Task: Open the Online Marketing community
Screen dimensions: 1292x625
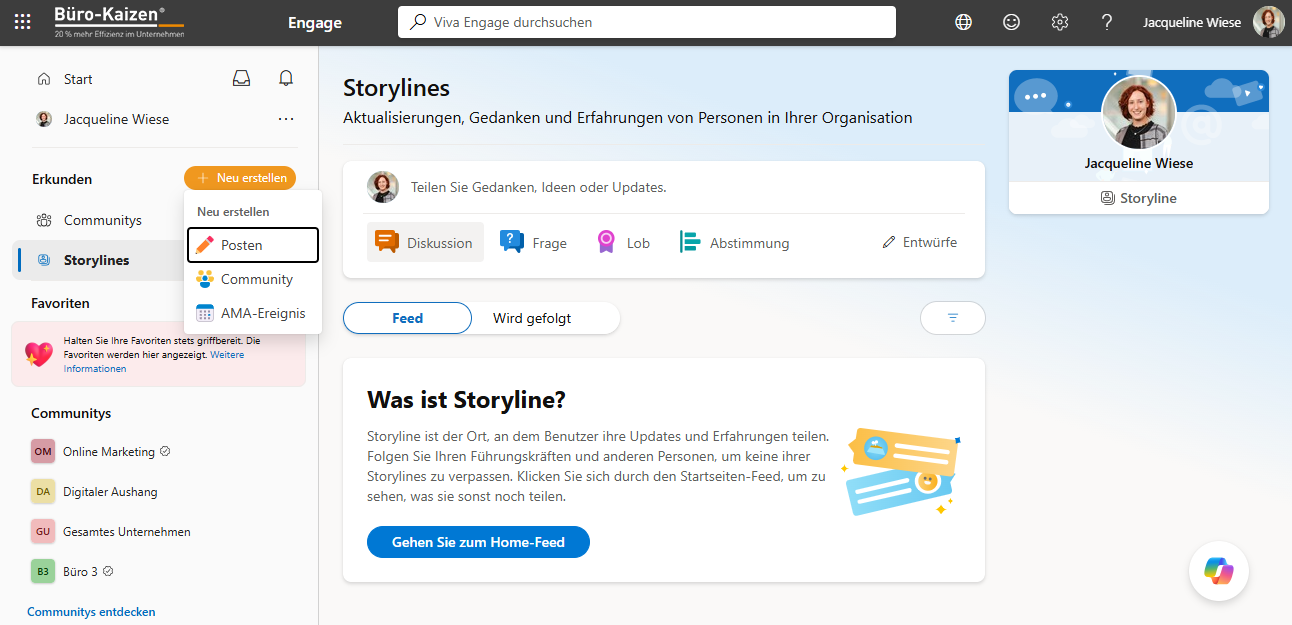Action: [x=108, y=452]
